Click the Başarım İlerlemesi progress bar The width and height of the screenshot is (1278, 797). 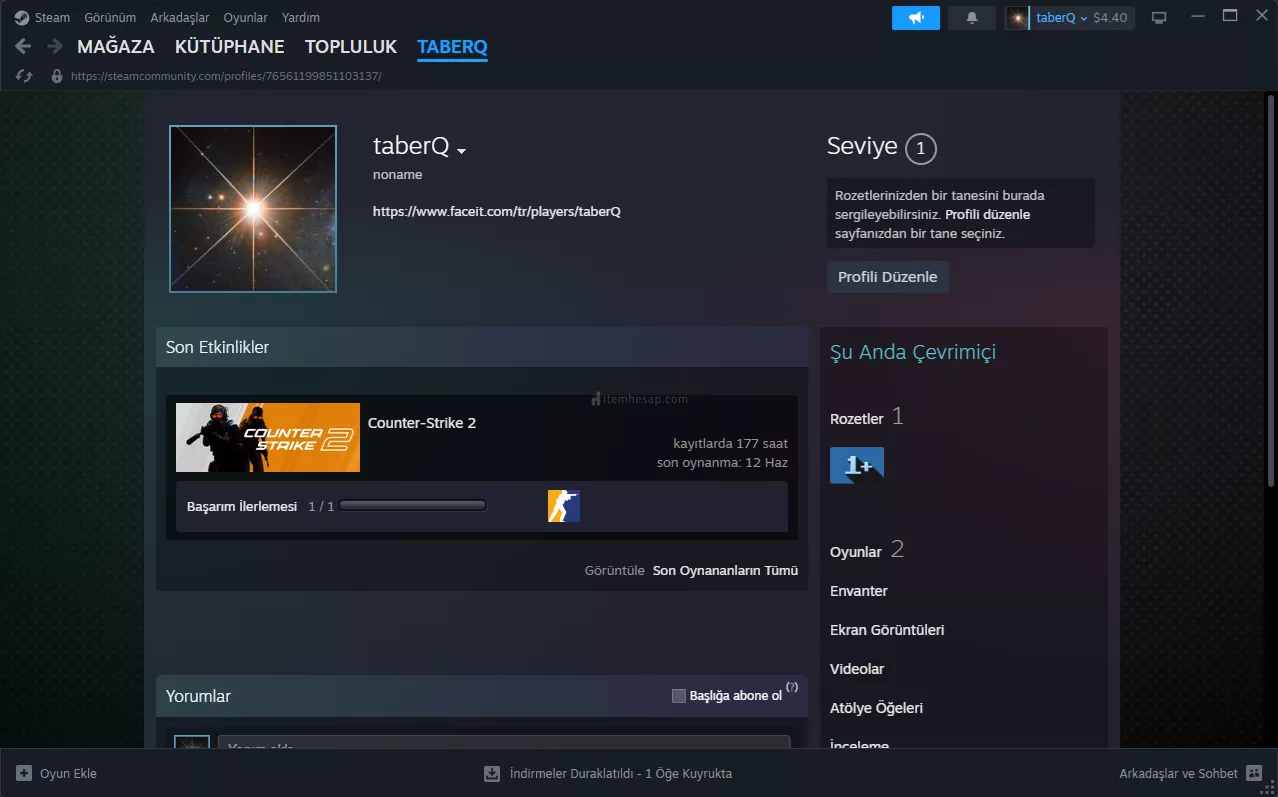(412, 506)
